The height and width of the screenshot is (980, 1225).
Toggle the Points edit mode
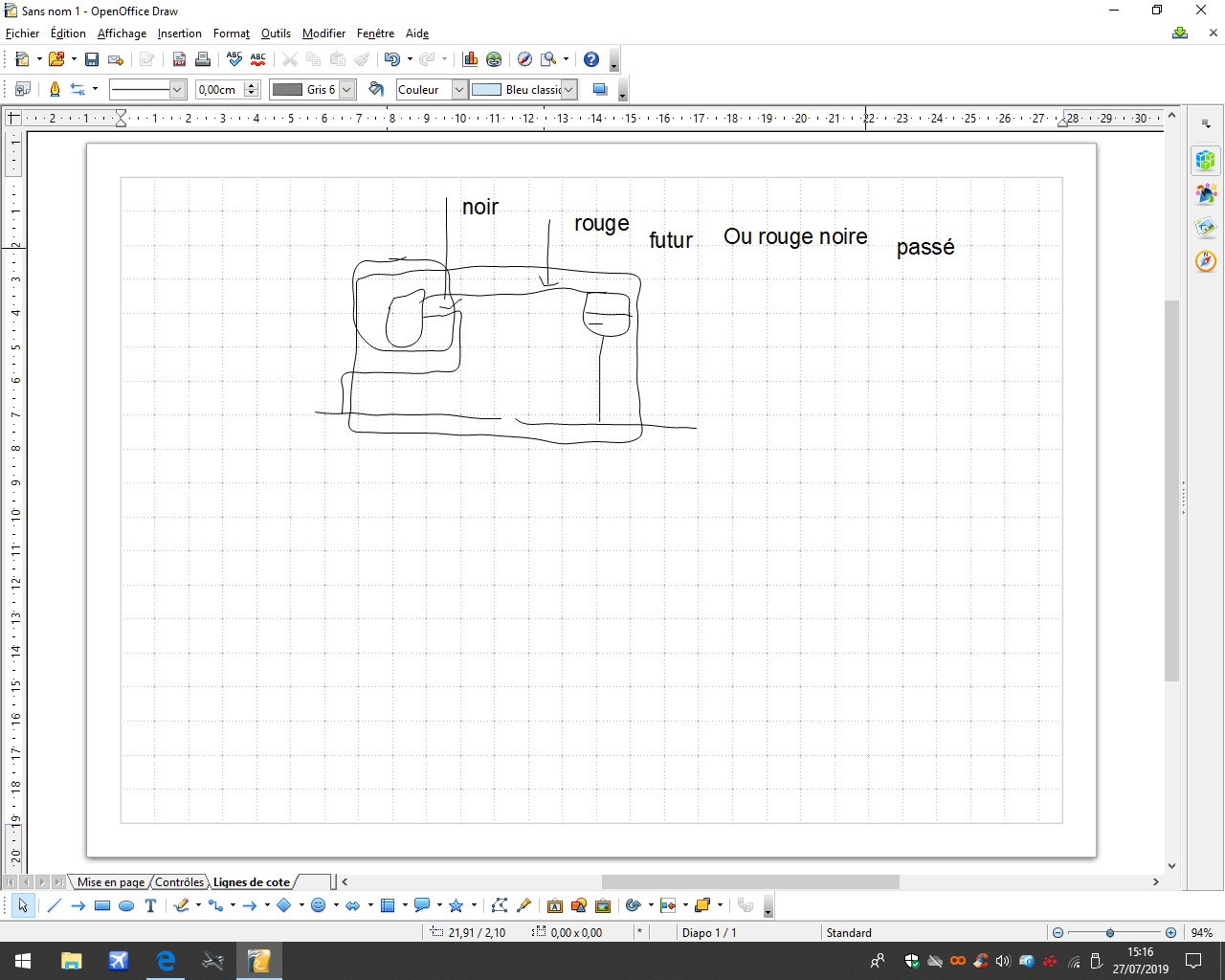pos(500,905)
